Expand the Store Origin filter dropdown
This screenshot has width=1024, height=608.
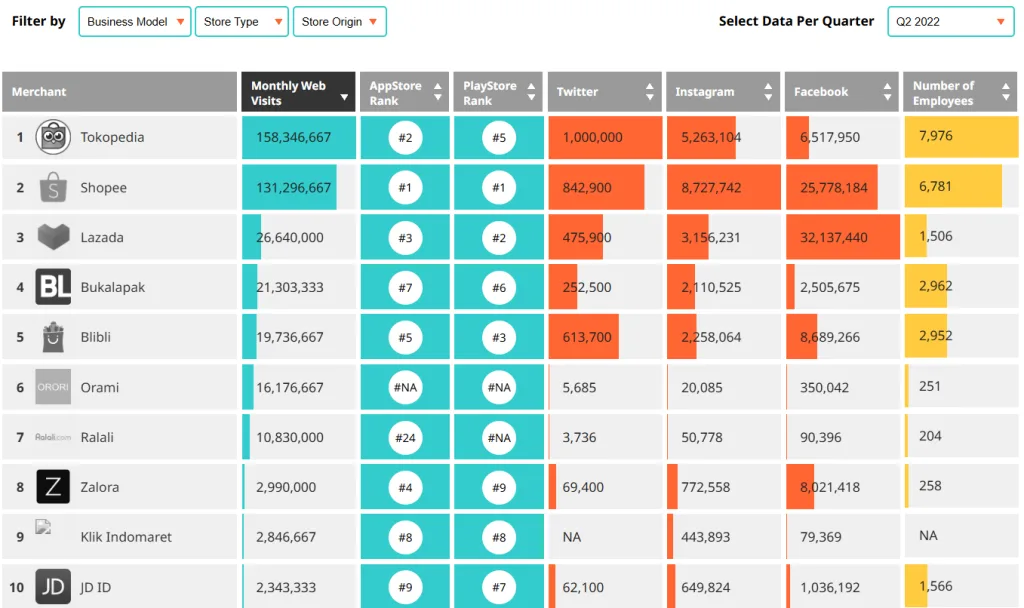tap(339, 22)
